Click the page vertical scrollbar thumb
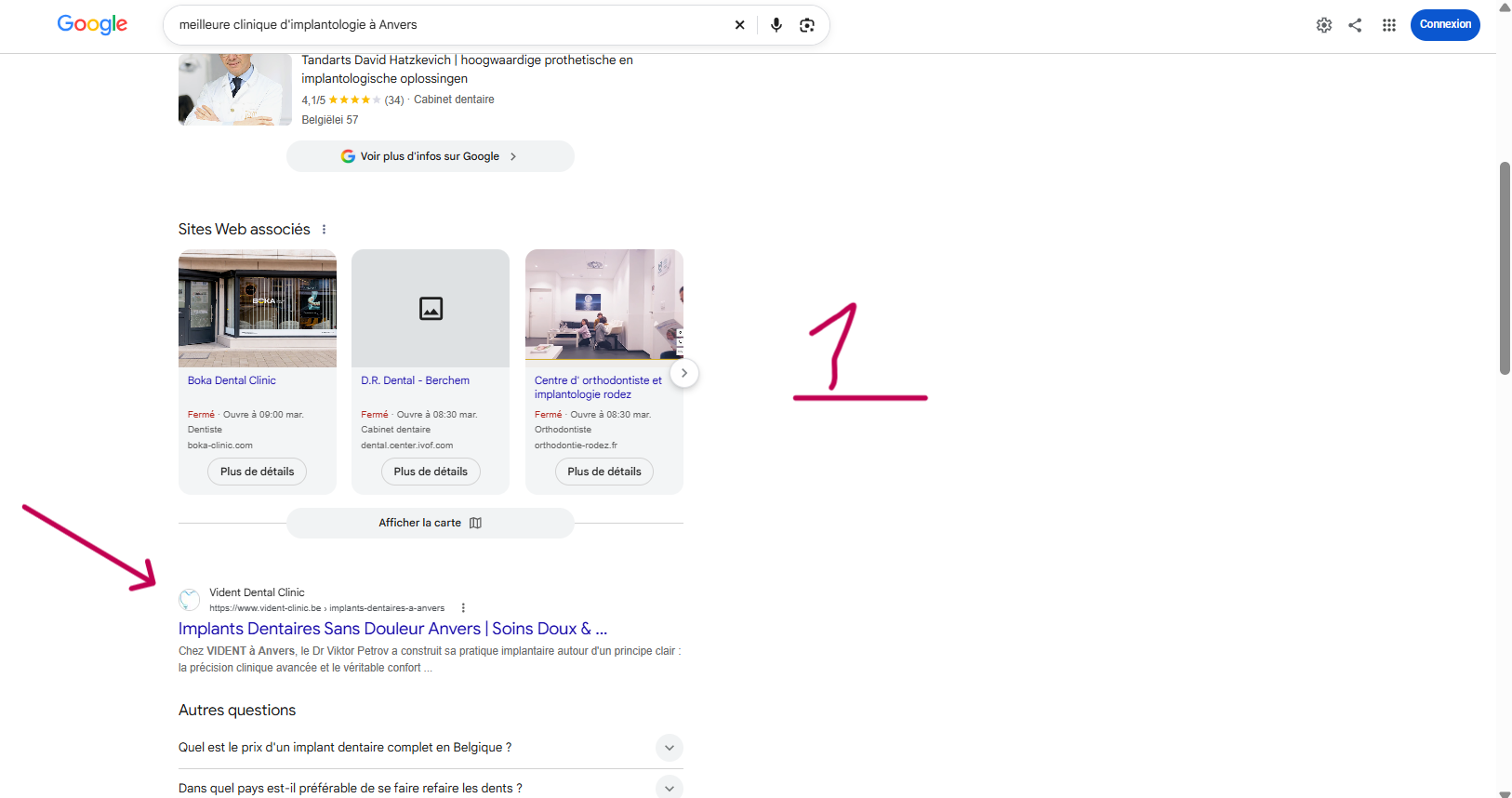Viewport: 1512px width, 798px height. [1505, 268]
